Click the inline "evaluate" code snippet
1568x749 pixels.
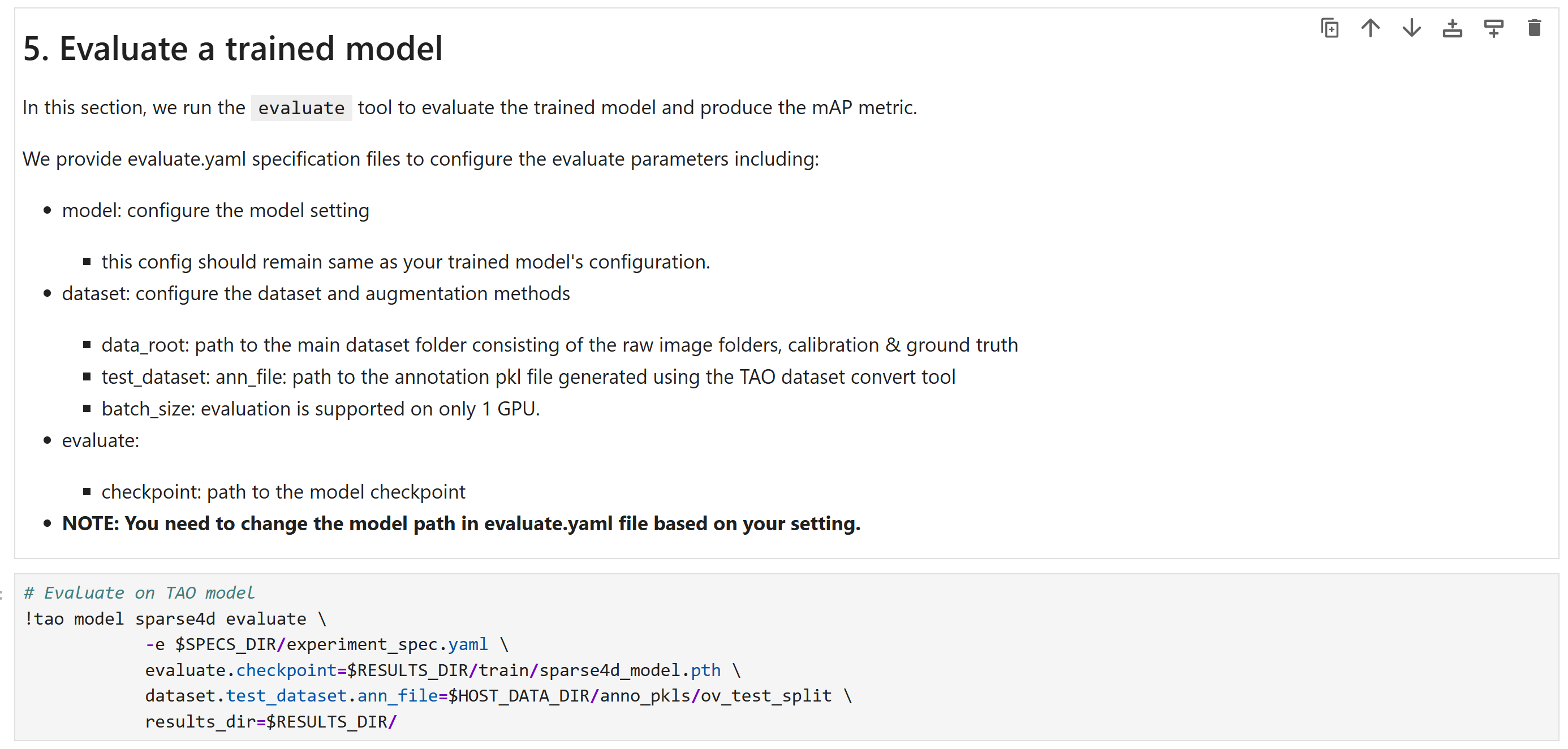pyautogui.click(x=301, y=109)
